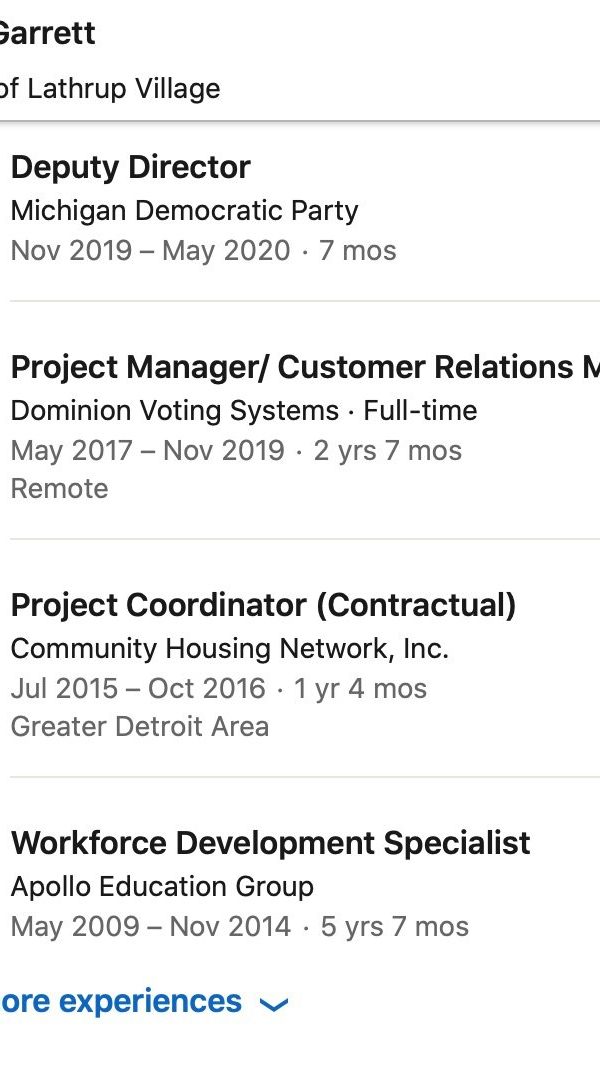
Task: Click the Nov 2019 – May 2020 dates
Action: tap(150, 250)
